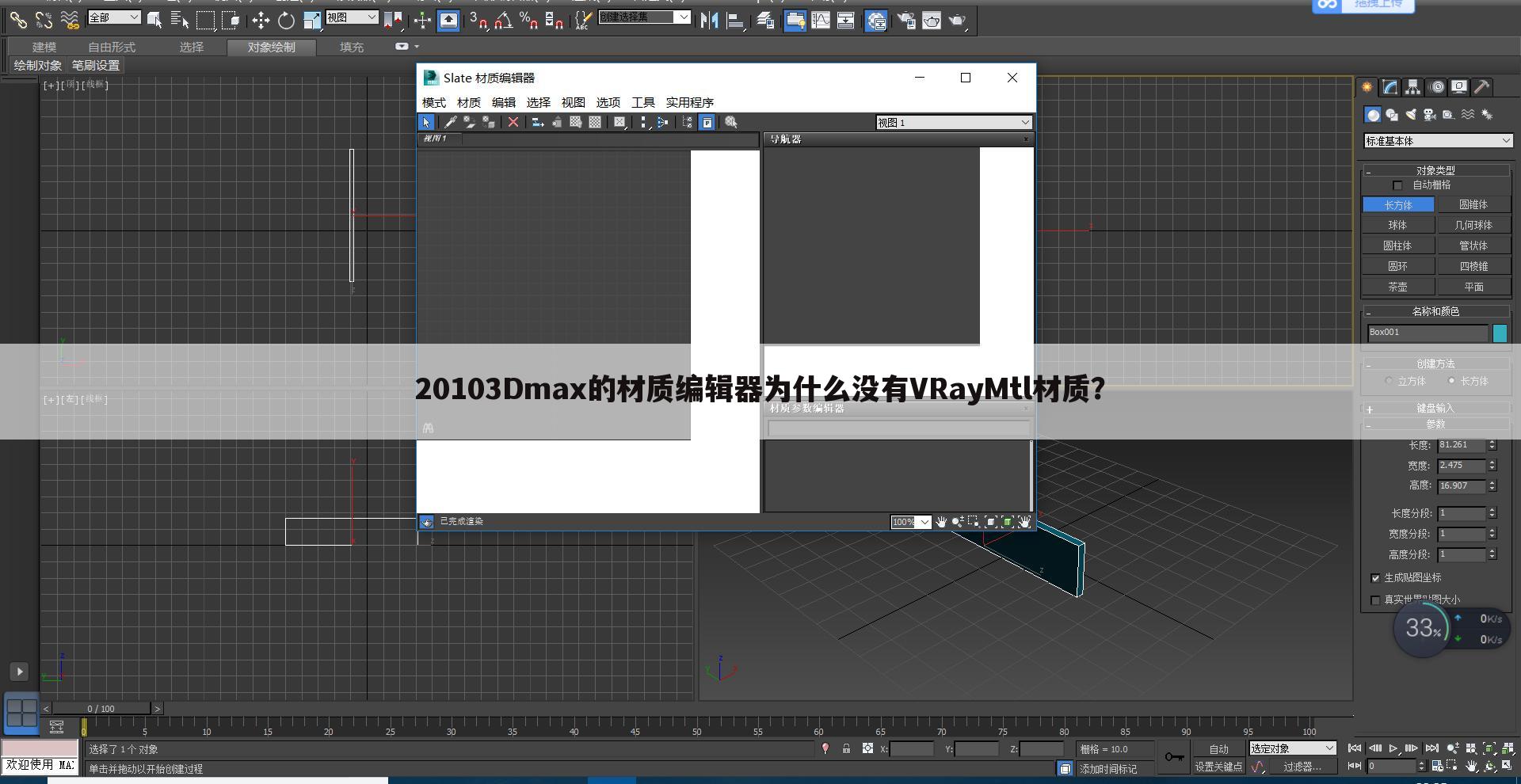The image size is (1521, 784).
Task: Open the 标准基本体 category dropdown
Action: pyautogui.click(x=1438, y=141)
